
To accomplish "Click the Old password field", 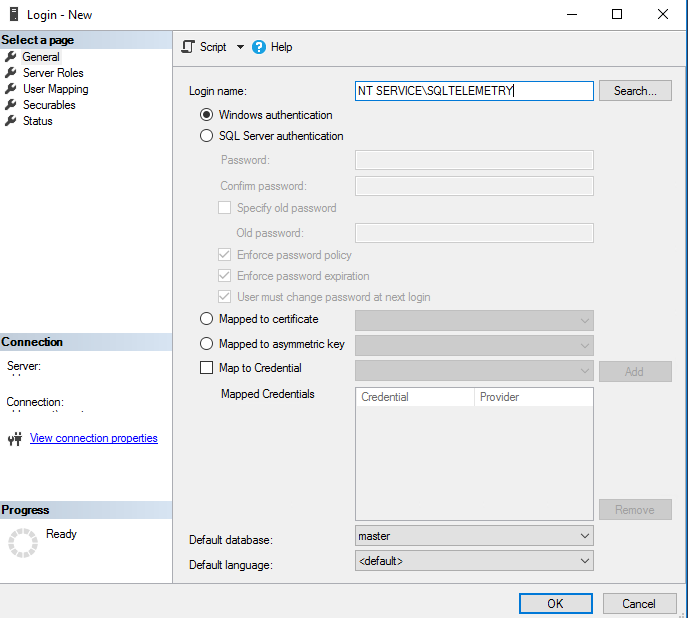I will coord(474,233).
